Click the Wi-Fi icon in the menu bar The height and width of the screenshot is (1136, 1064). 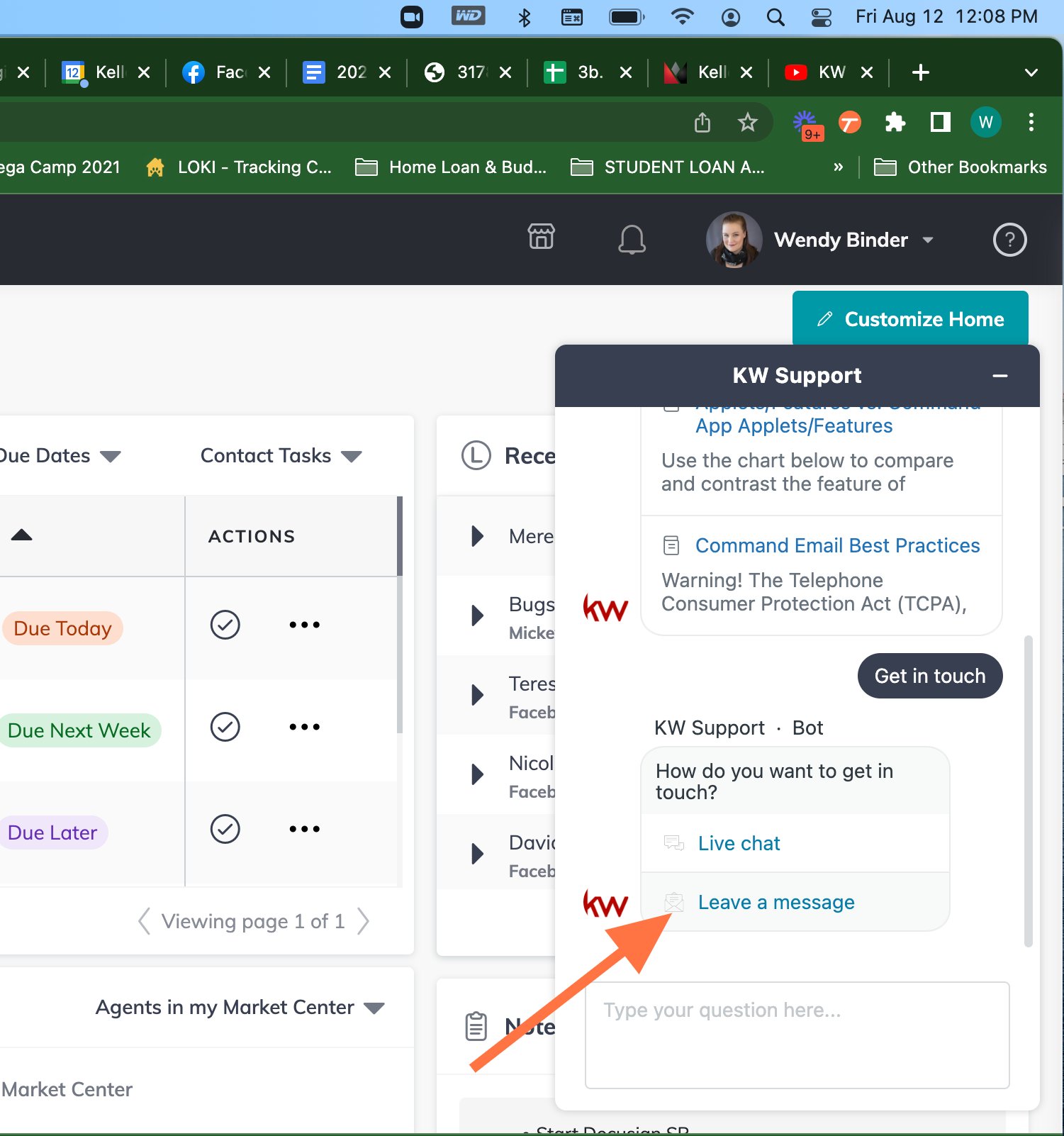click(682, 17)
